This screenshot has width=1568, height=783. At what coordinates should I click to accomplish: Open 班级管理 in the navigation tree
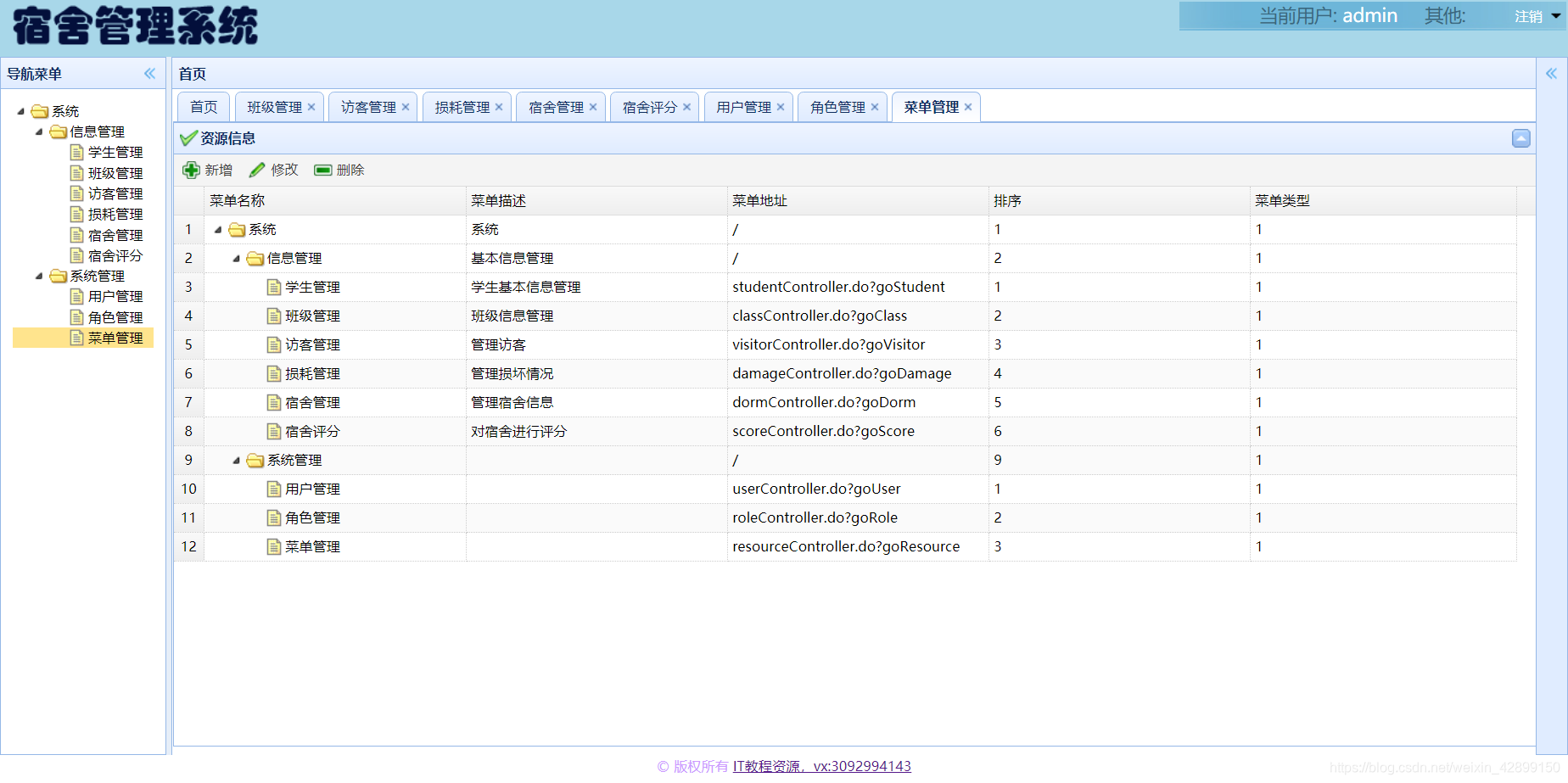115,173
